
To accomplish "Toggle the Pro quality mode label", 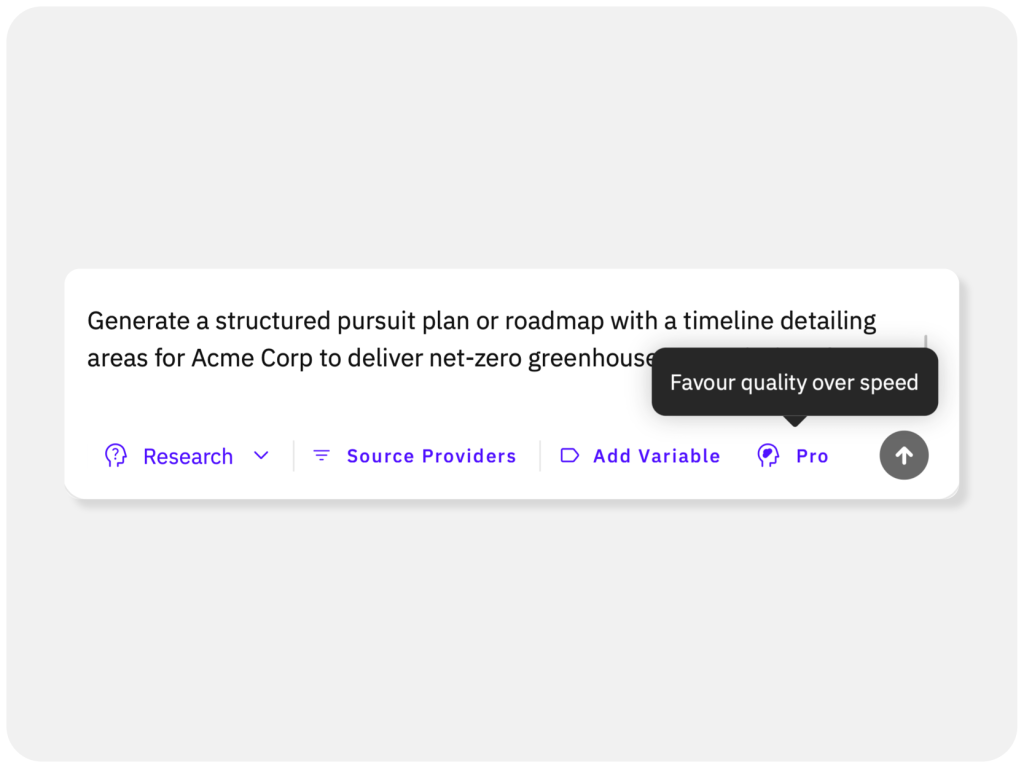I will point(812,456).
